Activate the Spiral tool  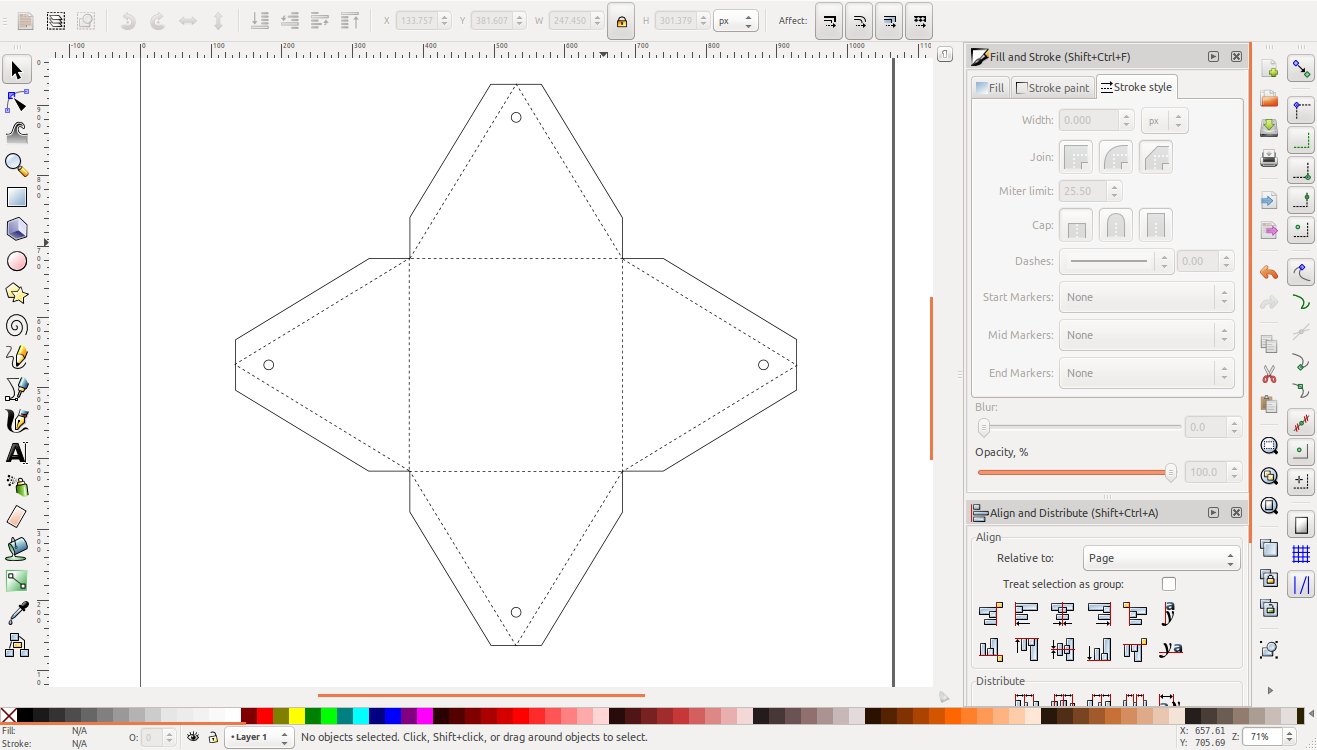pos(17,325)
